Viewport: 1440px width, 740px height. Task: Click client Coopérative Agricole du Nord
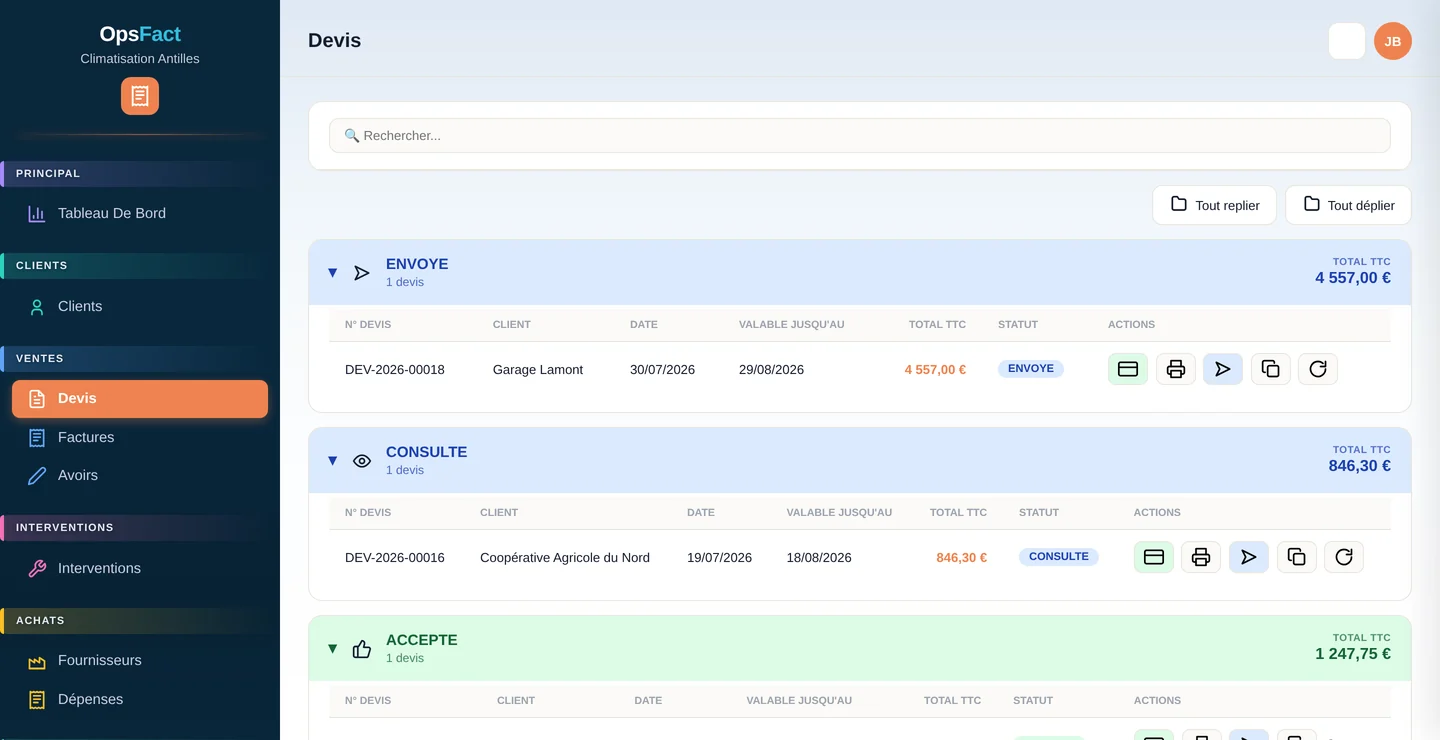(565, 558)
